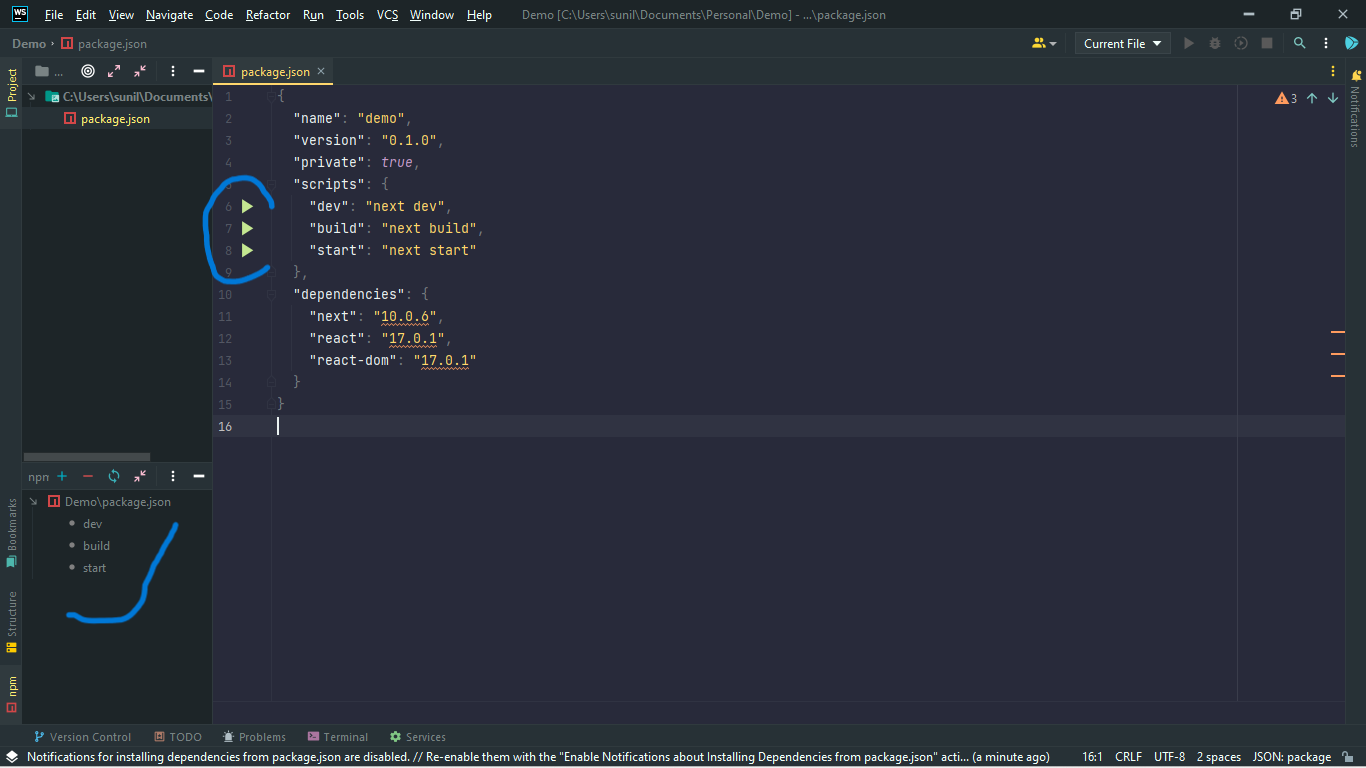The width and height of the screenshot is (1366, 768).
Task: Click the 16:1 caret position indicator
Action: [x=1092, y=757]
